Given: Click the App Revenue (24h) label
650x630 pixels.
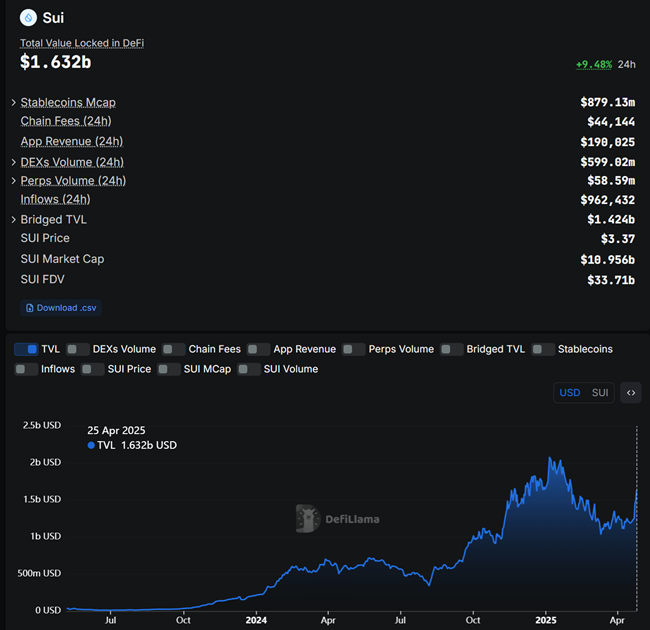Looking at the screenshot, I should pos(72,141).
